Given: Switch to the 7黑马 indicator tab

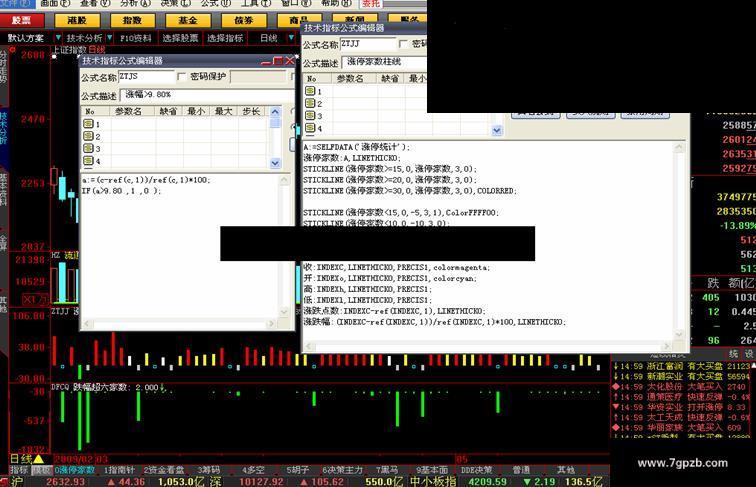Looking at the screenshot, I should click(x=387, y=470).
